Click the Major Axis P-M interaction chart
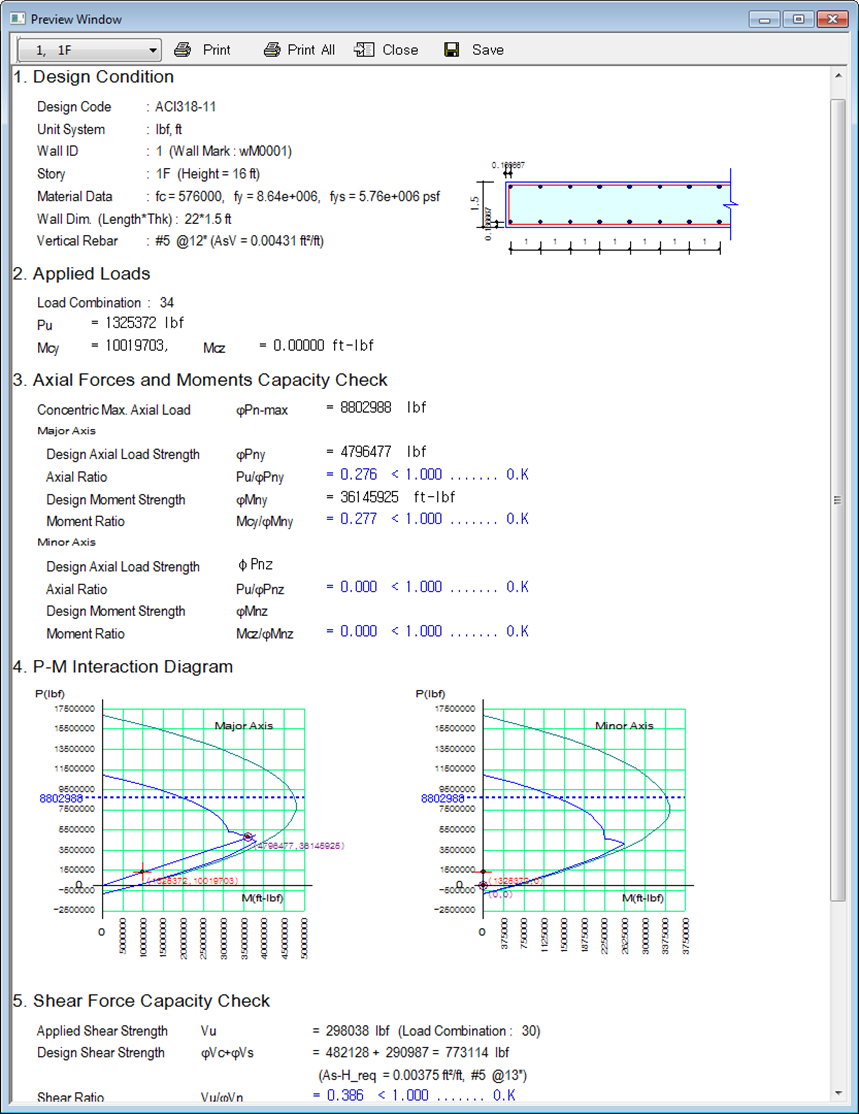859x1114 pixels. (x=188, y=824)
